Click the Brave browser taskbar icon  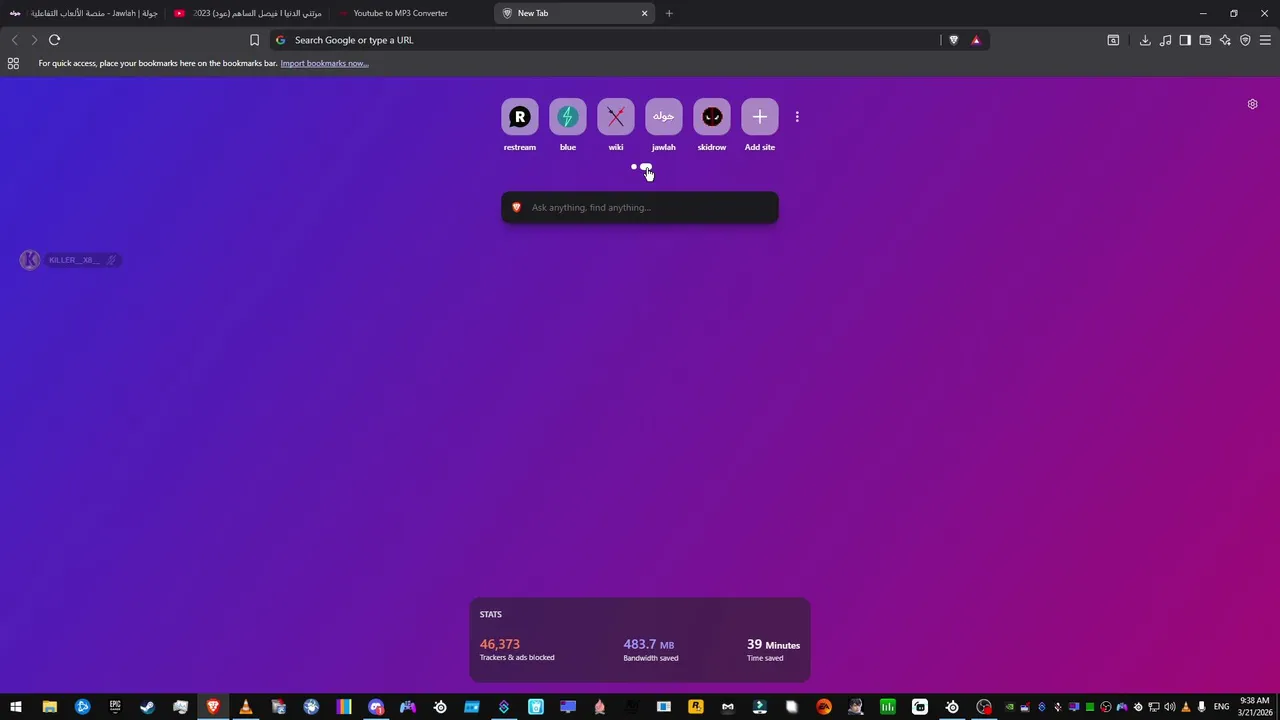213,707
